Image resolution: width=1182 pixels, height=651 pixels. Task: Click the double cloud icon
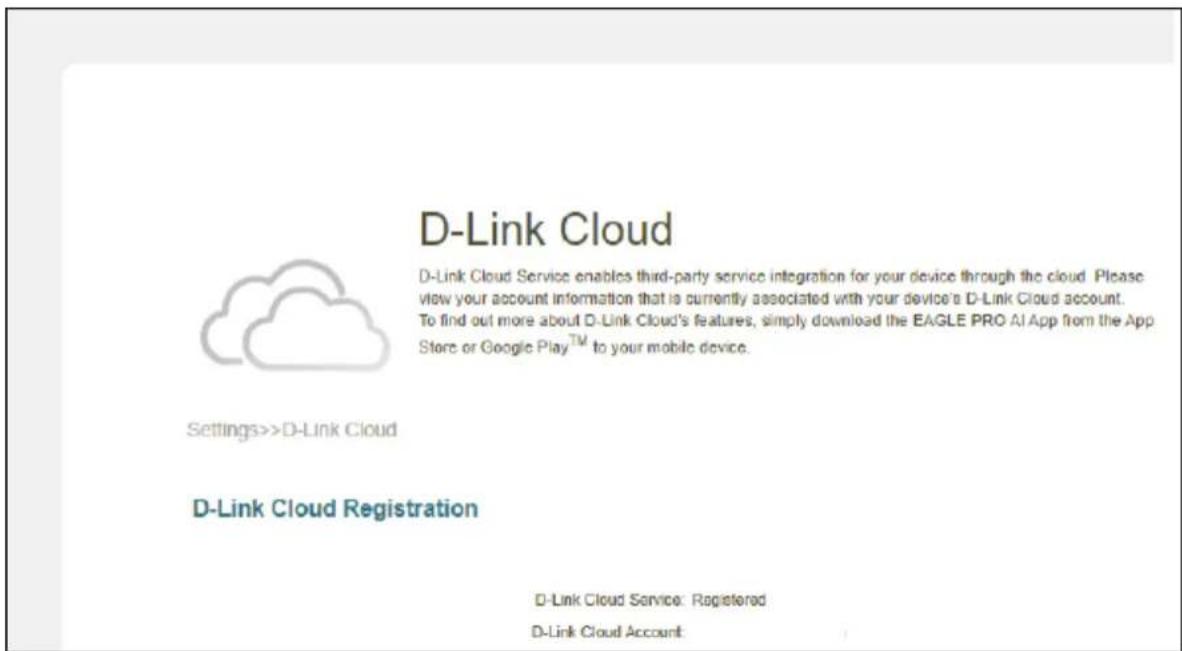(294, 315)
